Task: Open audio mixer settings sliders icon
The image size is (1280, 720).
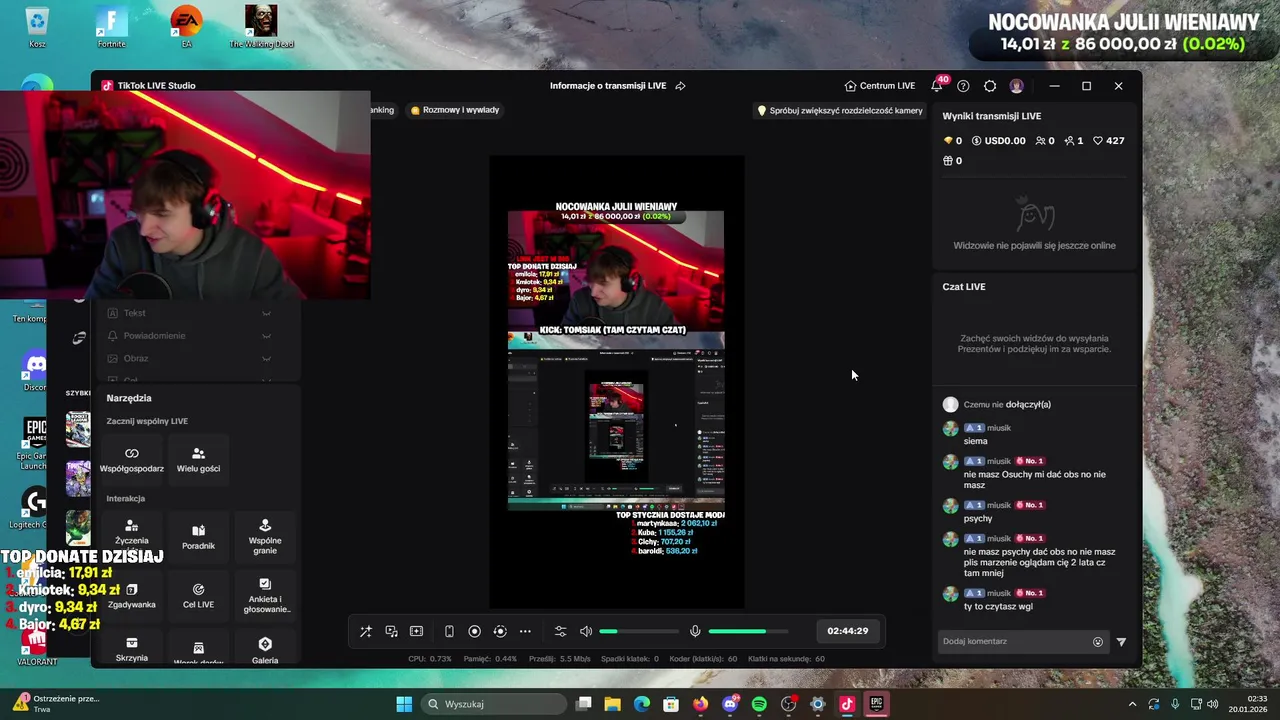Action: (x=560, y=631)
